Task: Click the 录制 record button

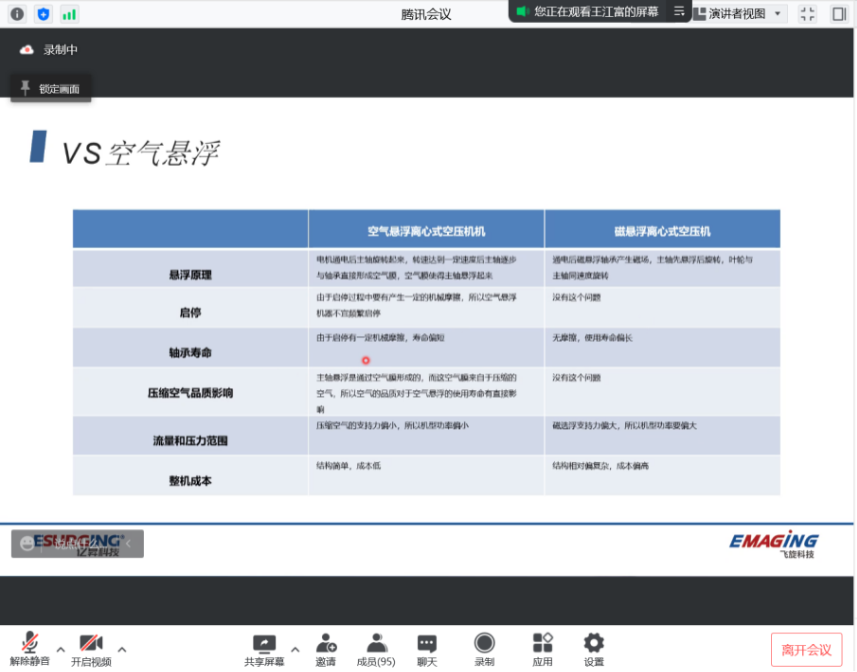Action: point(484,649)
